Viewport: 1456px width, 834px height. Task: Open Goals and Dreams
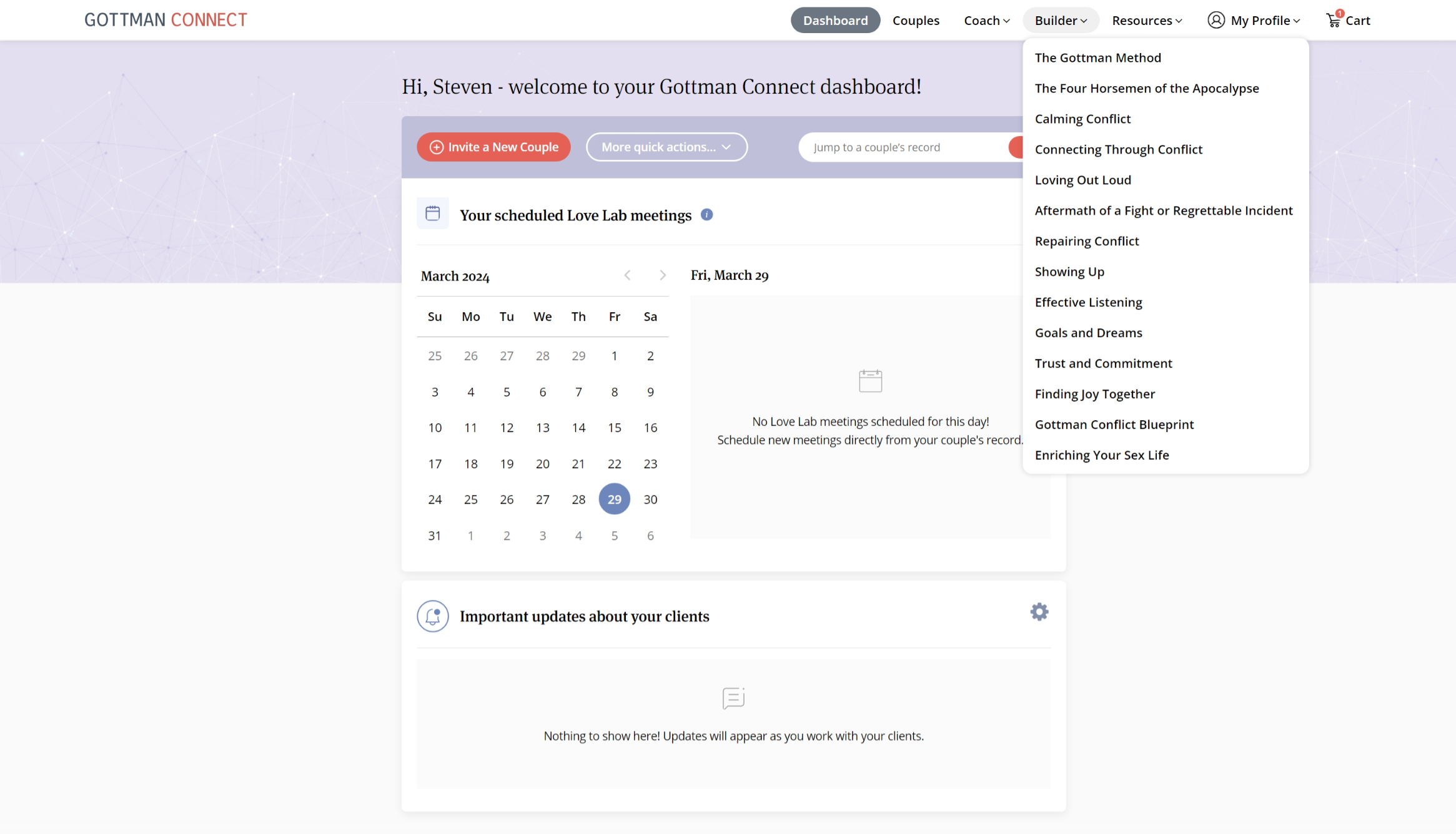[x=1088, y=333]
